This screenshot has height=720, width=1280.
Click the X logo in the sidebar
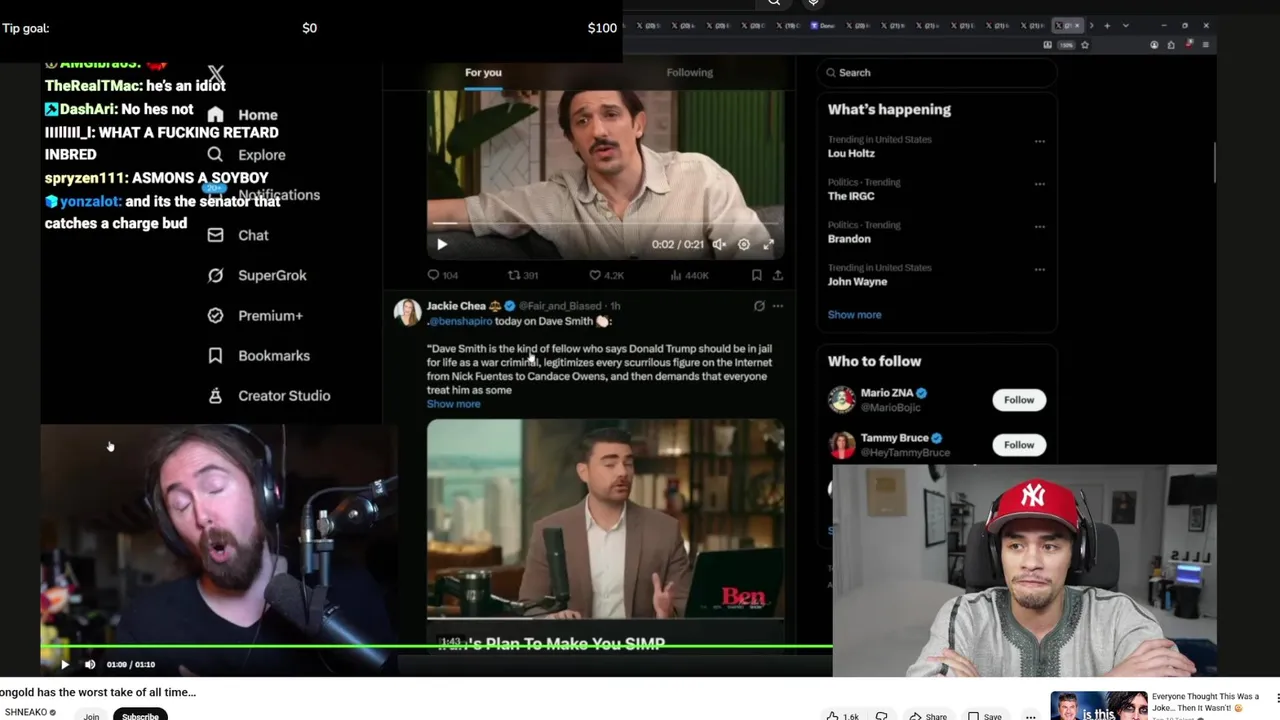coord(216,74)
